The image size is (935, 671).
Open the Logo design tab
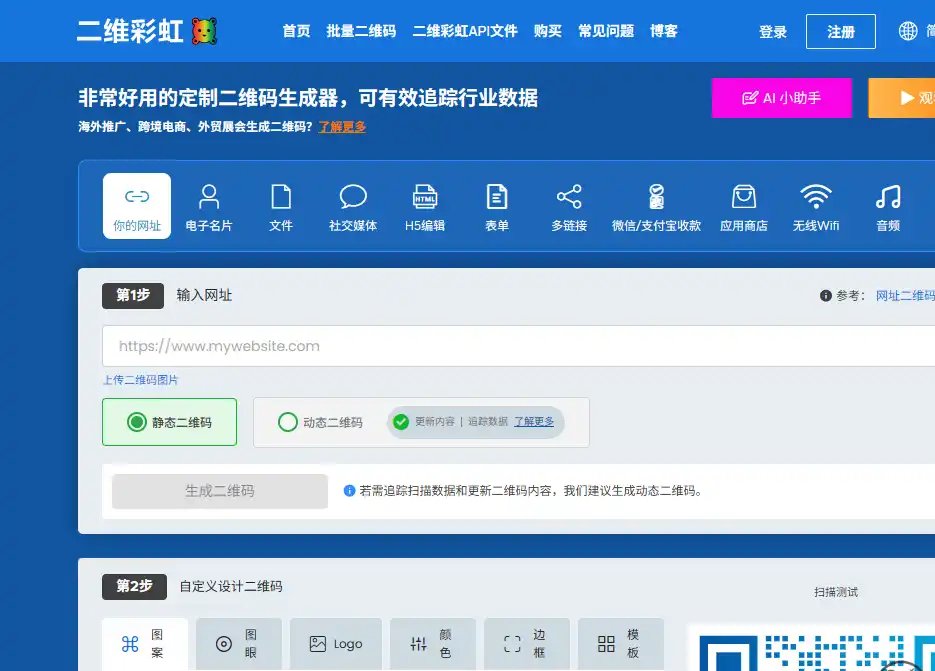tap(336, 644)
